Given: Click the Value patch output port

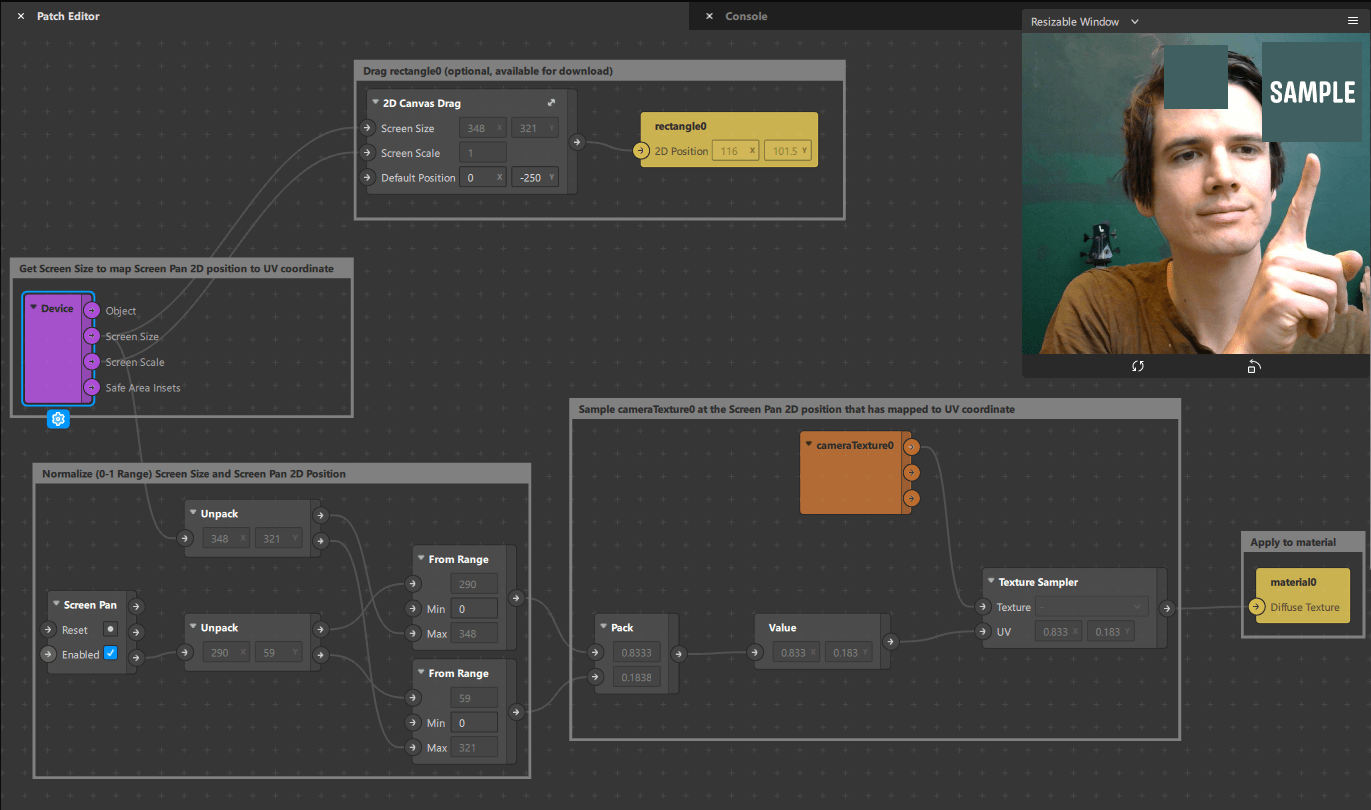Looking at the screenshot, I should tap(890, 642).
